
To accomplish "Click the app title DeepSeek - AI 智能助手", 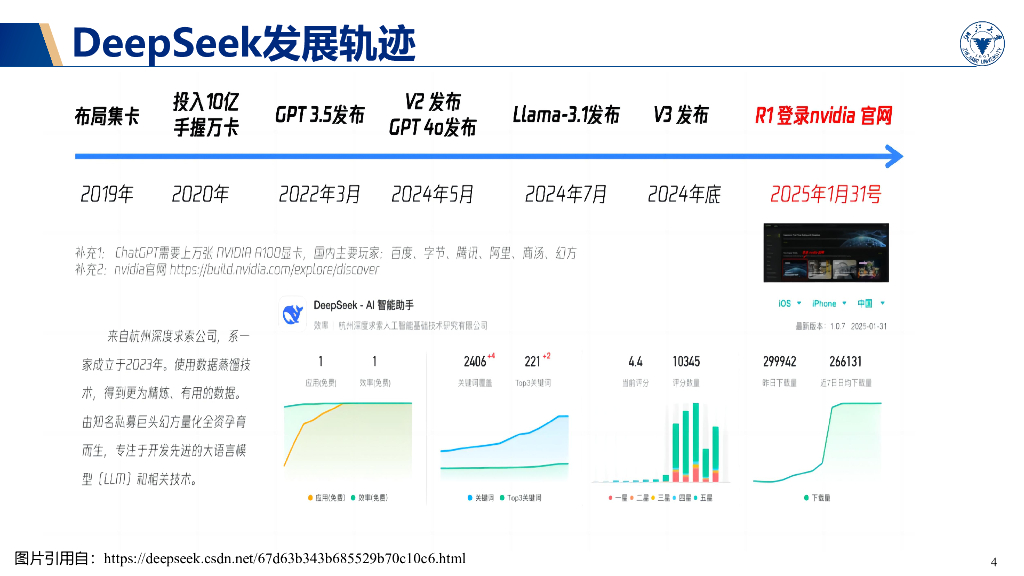I will pyautogui.click(x=364, y=305).
